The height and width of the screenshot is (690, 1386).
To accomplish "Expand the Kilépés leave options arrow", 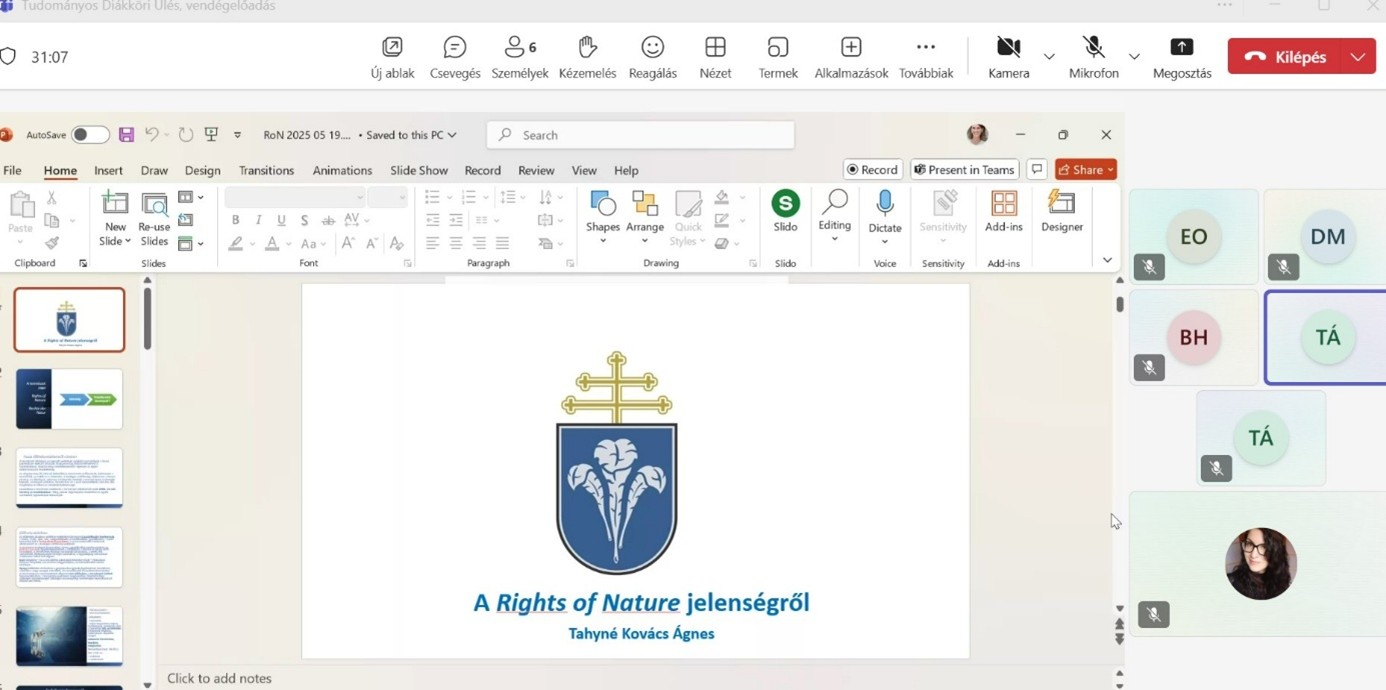I will (1357, 57).
